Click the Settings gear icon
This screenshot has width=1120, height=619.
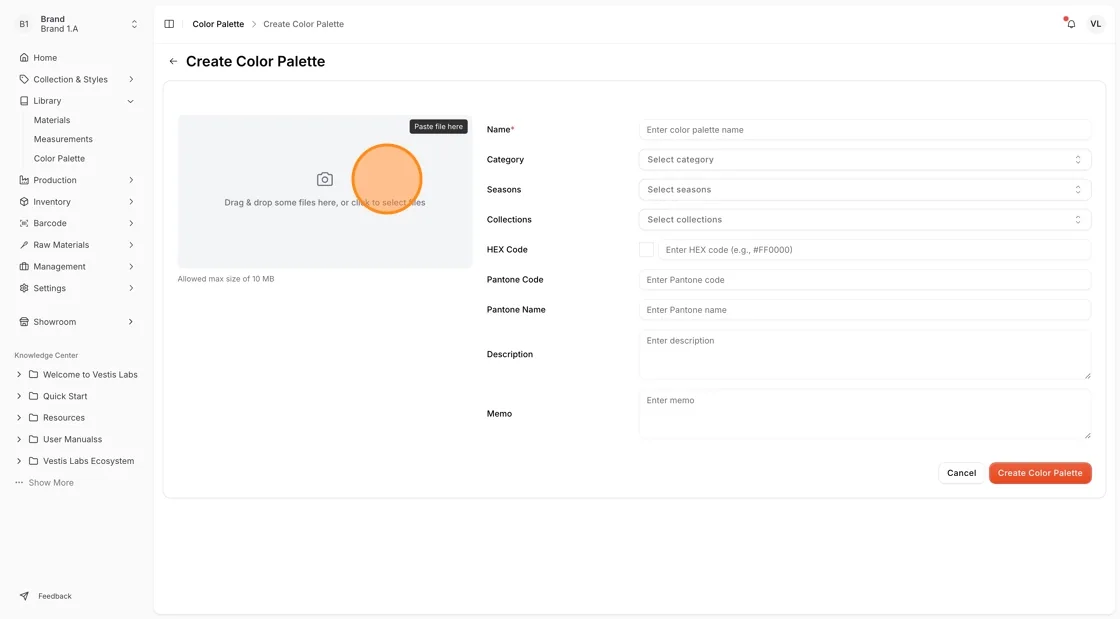pyautogui.click(x=24, y=288)
